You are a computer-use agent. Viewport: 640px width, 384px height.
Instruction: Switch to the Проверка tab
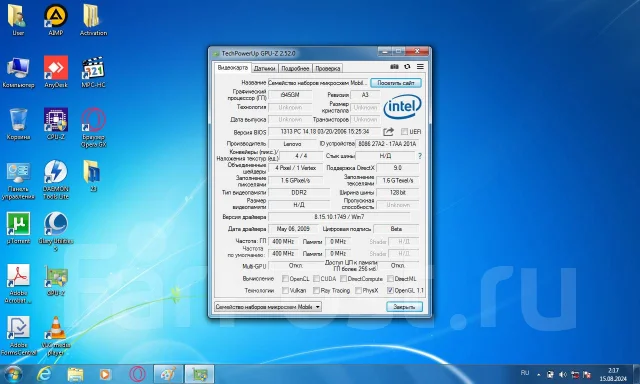327,69
